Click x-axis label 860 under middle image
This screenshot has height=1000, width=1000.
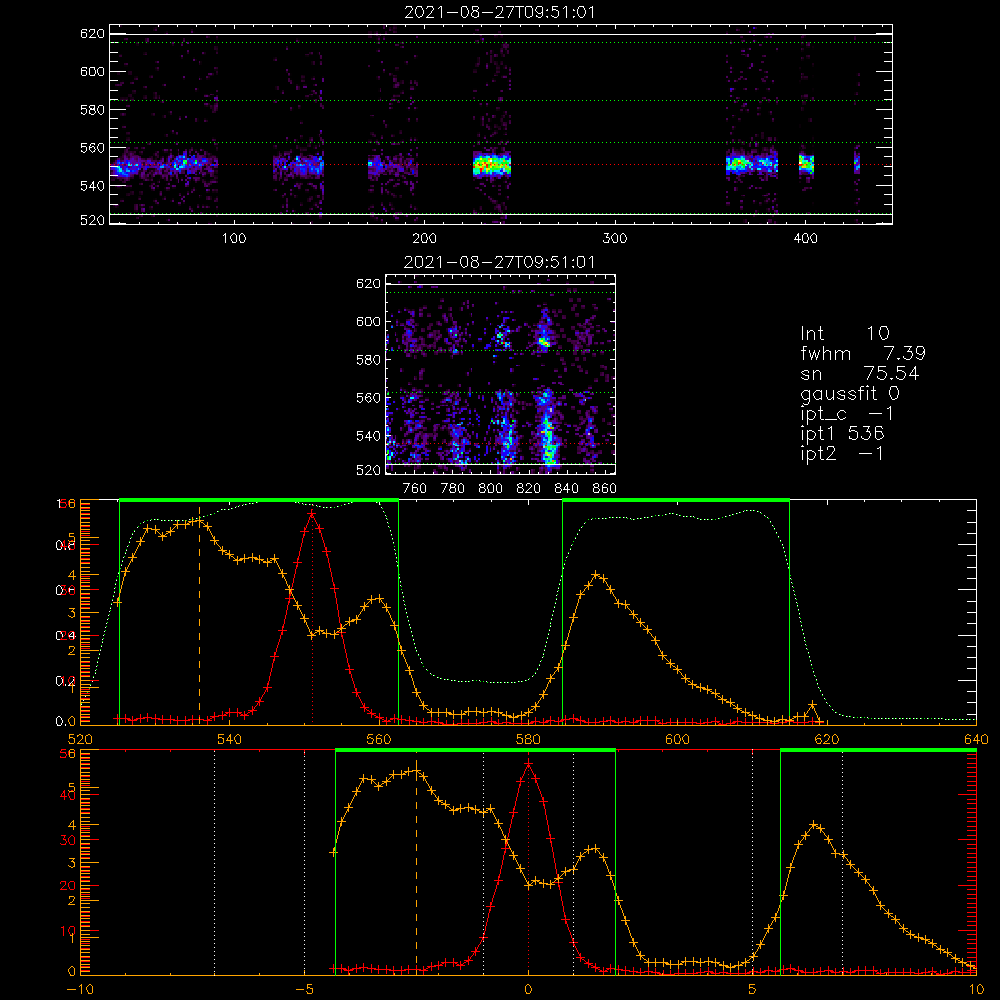605,489
